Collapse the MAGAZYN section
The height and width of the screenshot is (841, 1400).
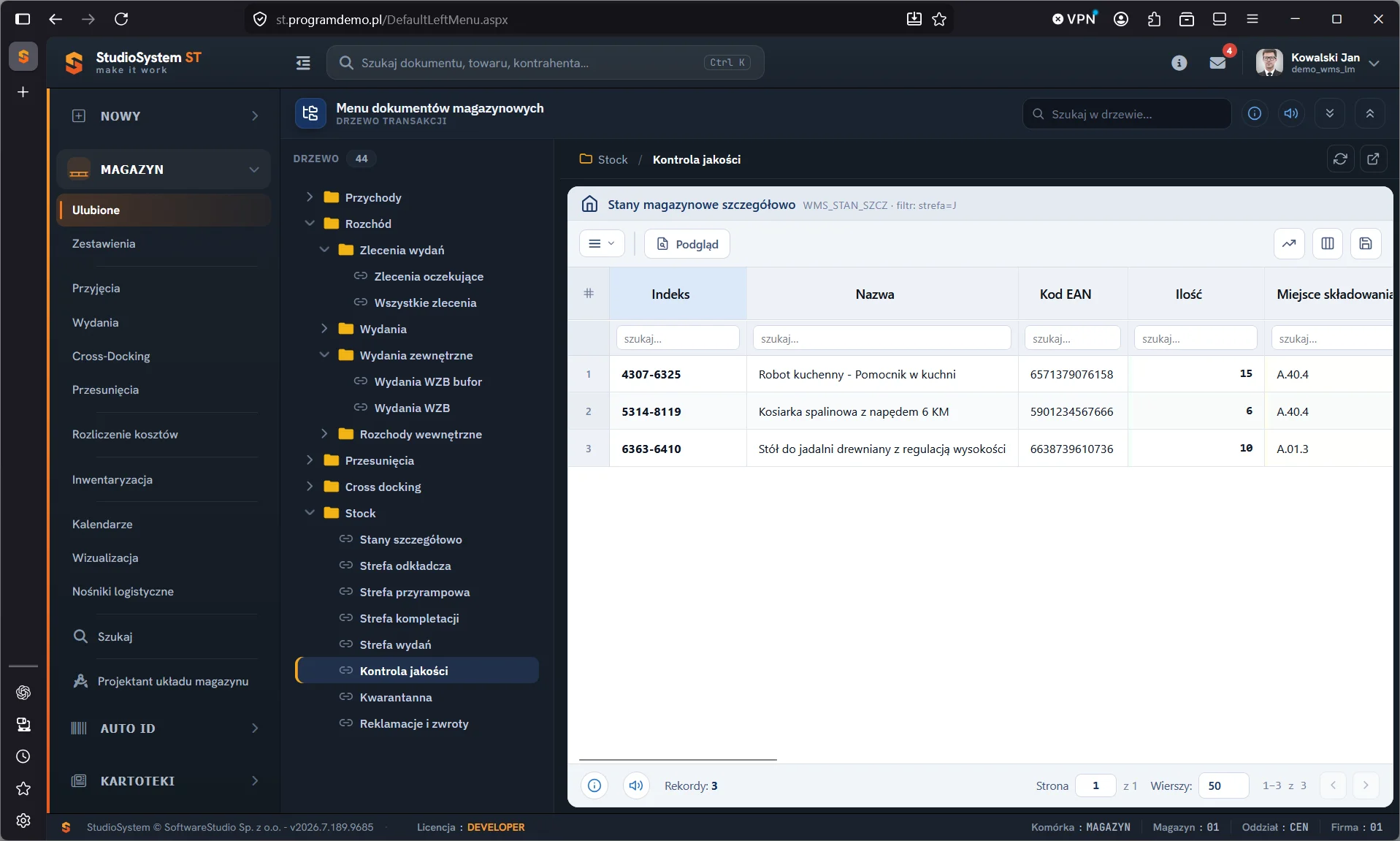pos(163,170)
